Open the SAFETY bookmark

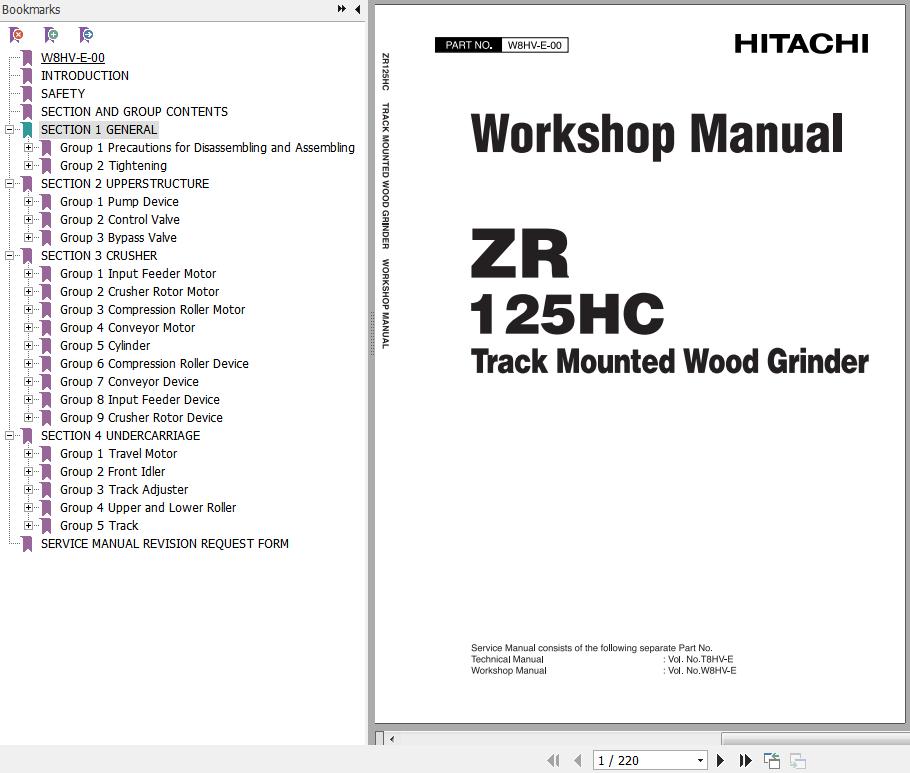coord(63,93)
